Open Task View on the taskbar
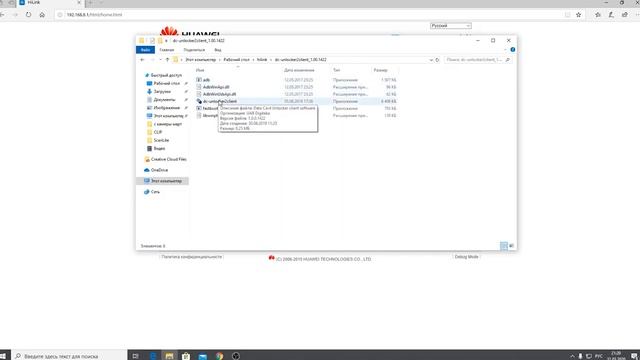Image resolution: width=640 pixels, height=360 pixels. pyautogui.click(x=136, y=356)
